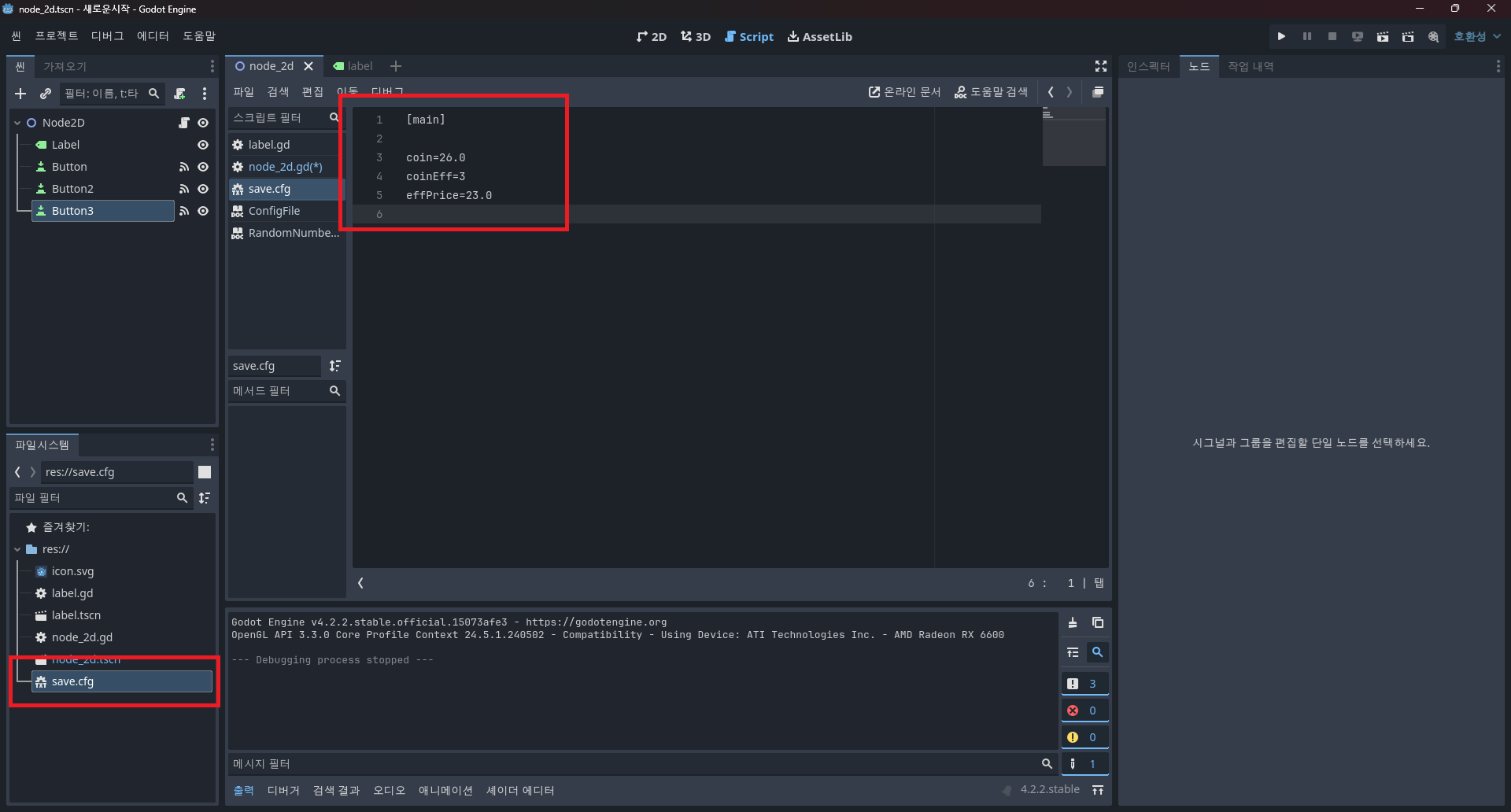Open the 도움말 menu
This screenshot has width=1511, height=812.
pos(199,36)
